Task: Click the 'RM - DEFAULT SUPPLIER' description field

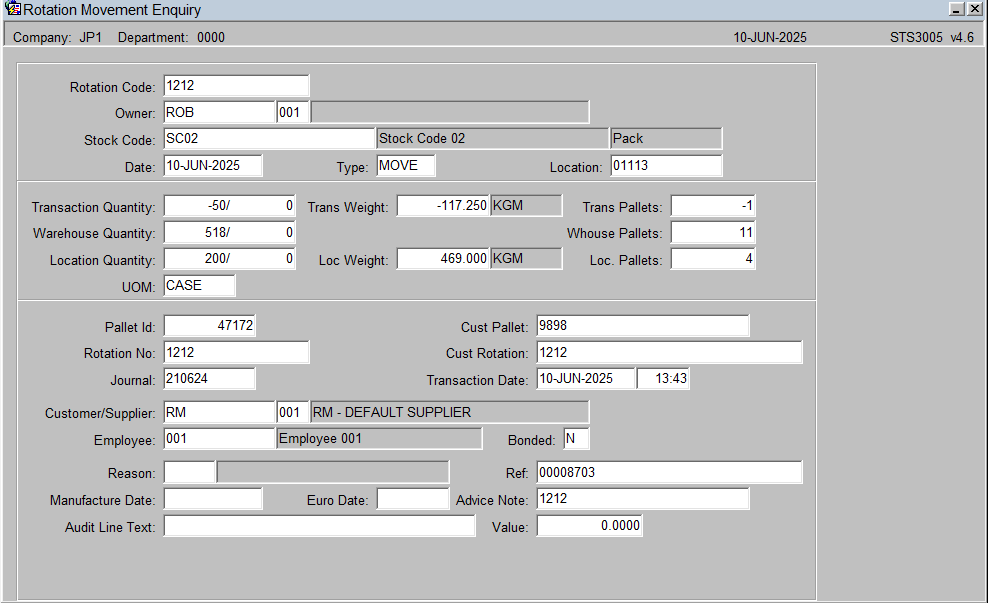Action: pos(450,413)
